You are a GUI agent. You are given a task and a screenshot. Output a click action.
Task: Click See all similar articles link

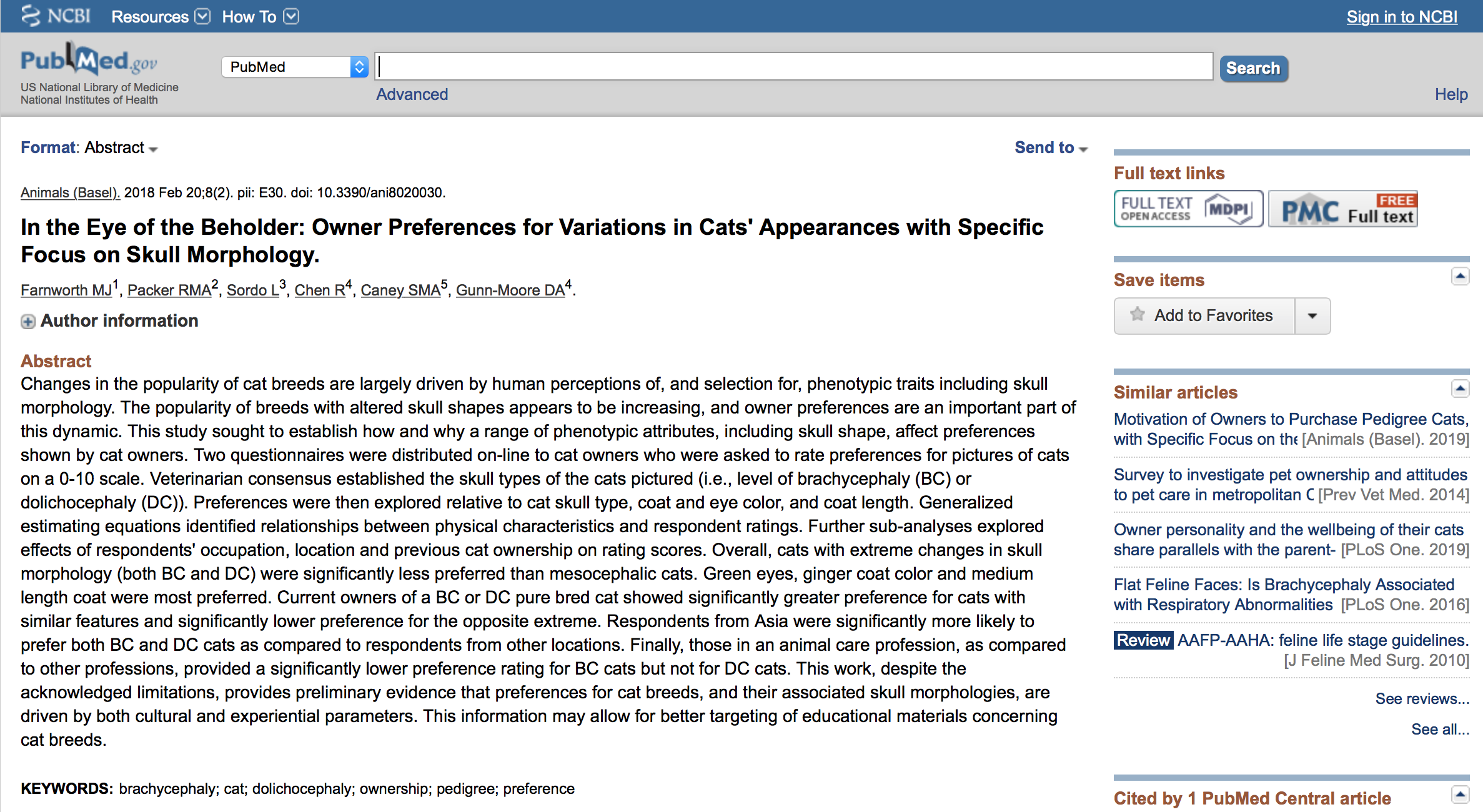[x=1440, y=729]
